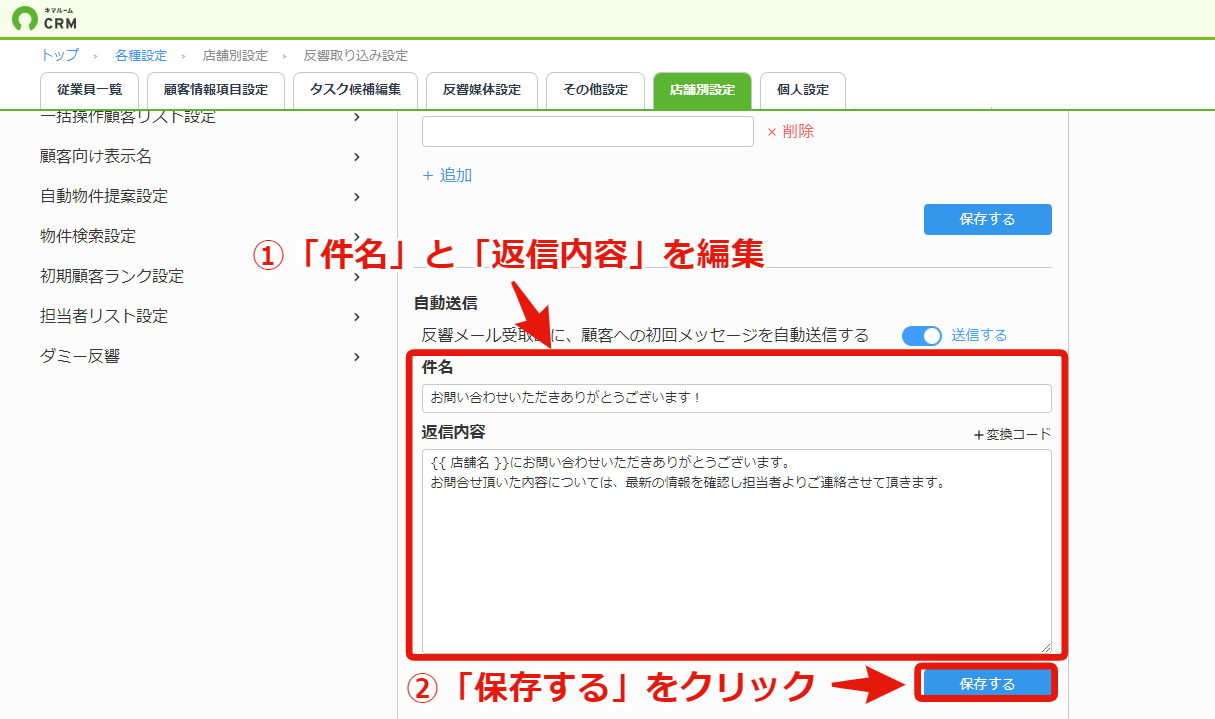Open ＋変換コード insert option

coord(1012,434)
